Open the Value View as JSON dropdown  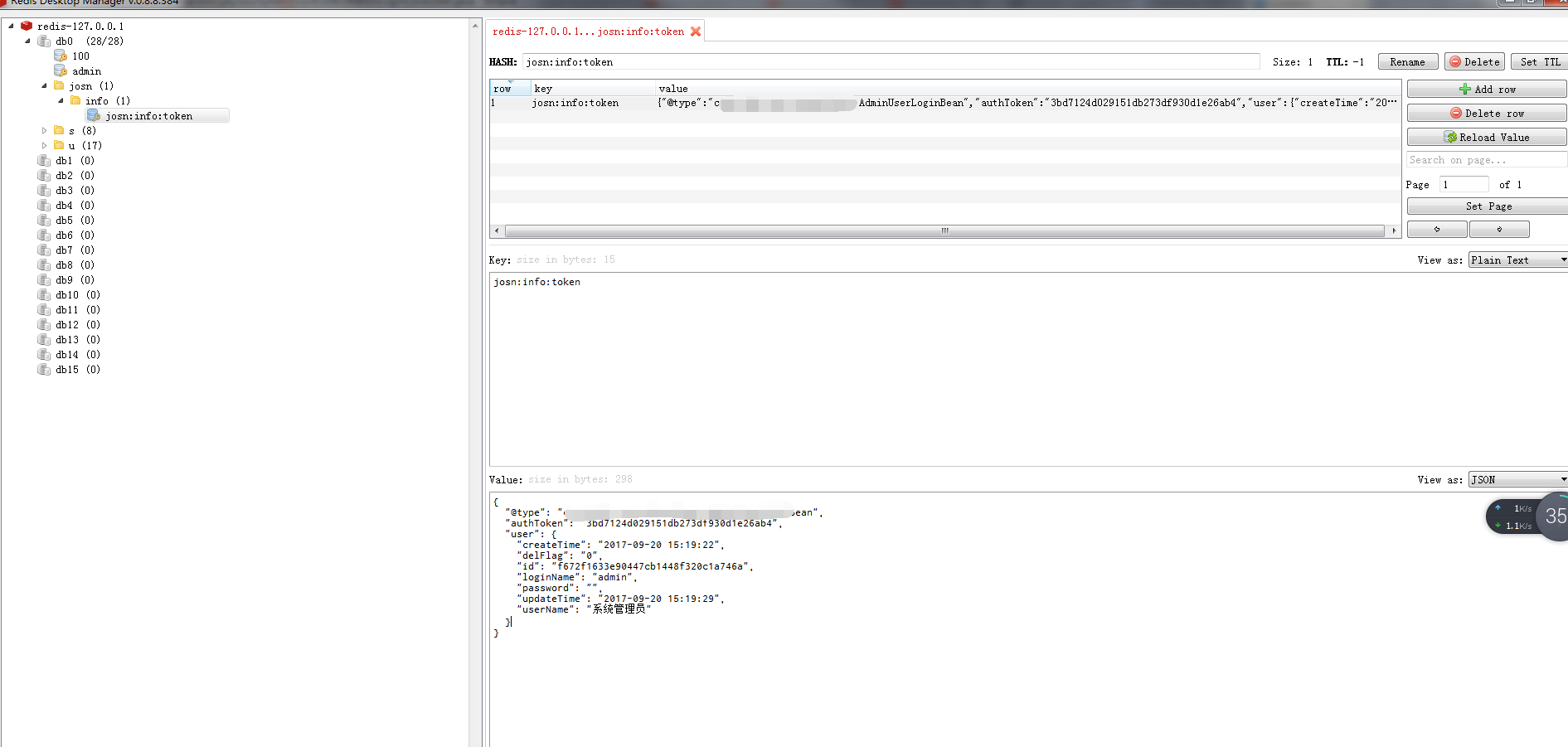pyautogui.click(x=1517, y=479)
